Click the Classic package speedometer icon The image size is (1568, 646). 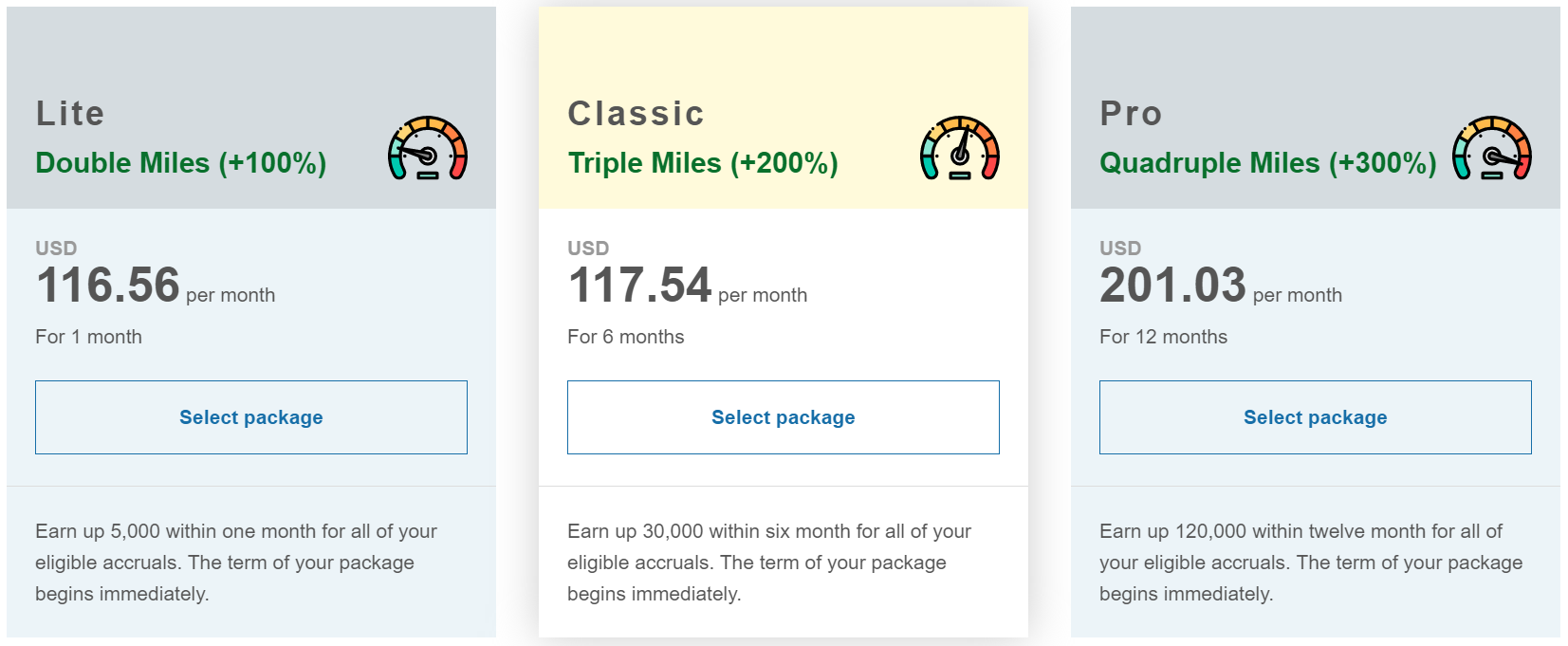960,148
